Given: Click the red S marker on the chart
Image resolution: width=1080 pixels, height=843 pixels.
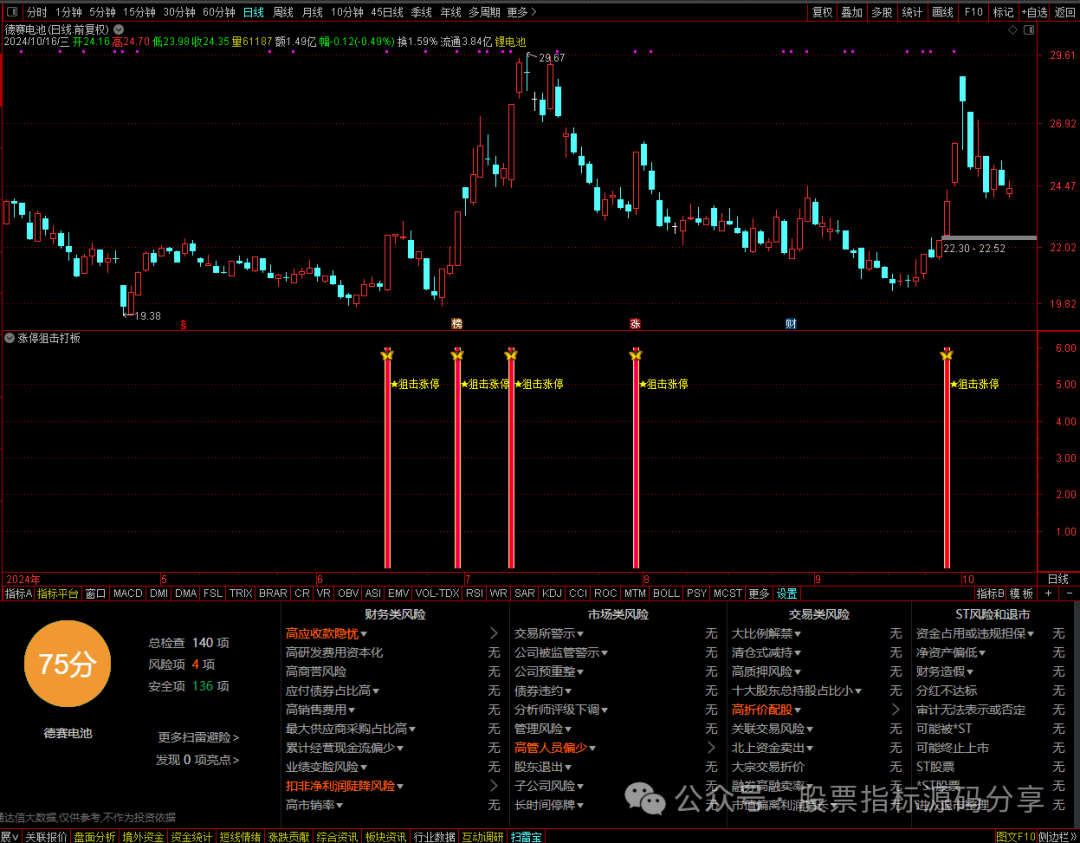Looking at the screenshot, I should pos(183,324).
